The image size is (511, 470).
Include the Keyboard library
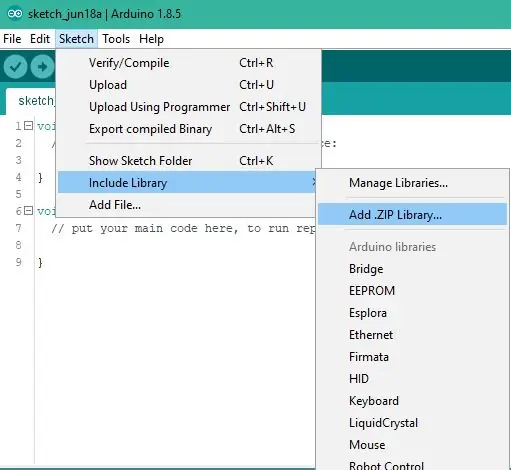point(412,401)
